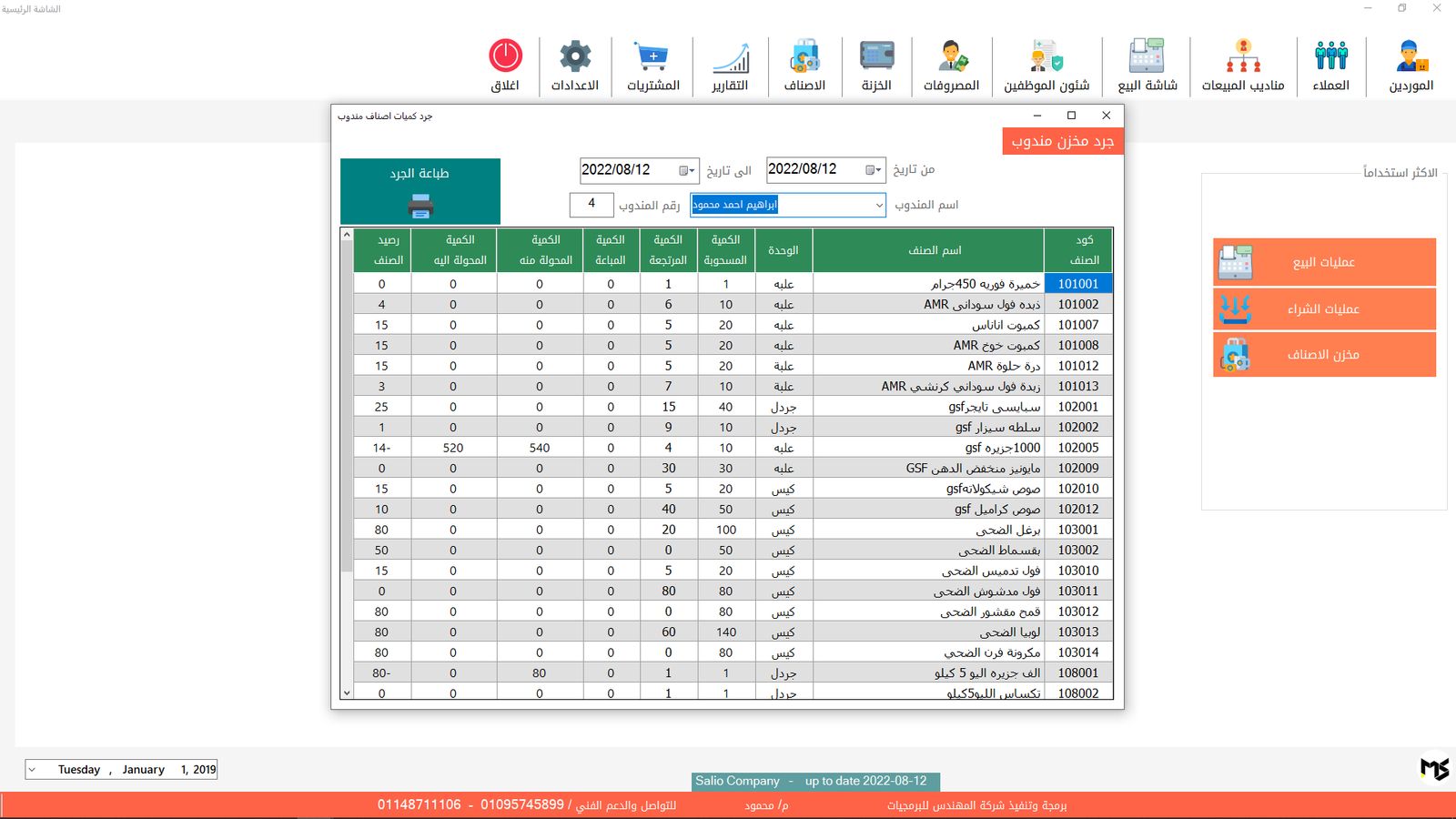Open the items (الاصناف) icon

[x=804, y=57]
